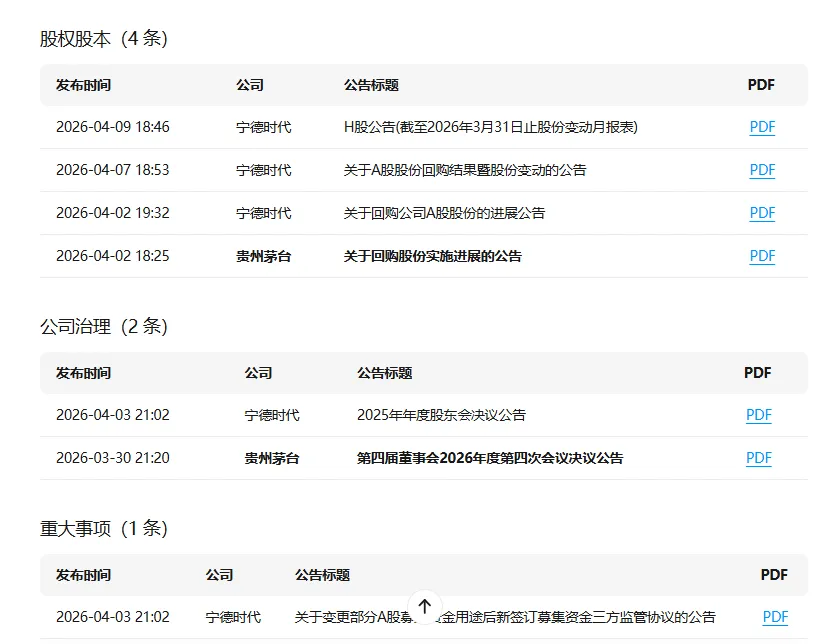Click 发布时间 header in 公司治理 table
Image resolution: width=831 pixels, height=644 pixels.
click(x=83, y=373)
